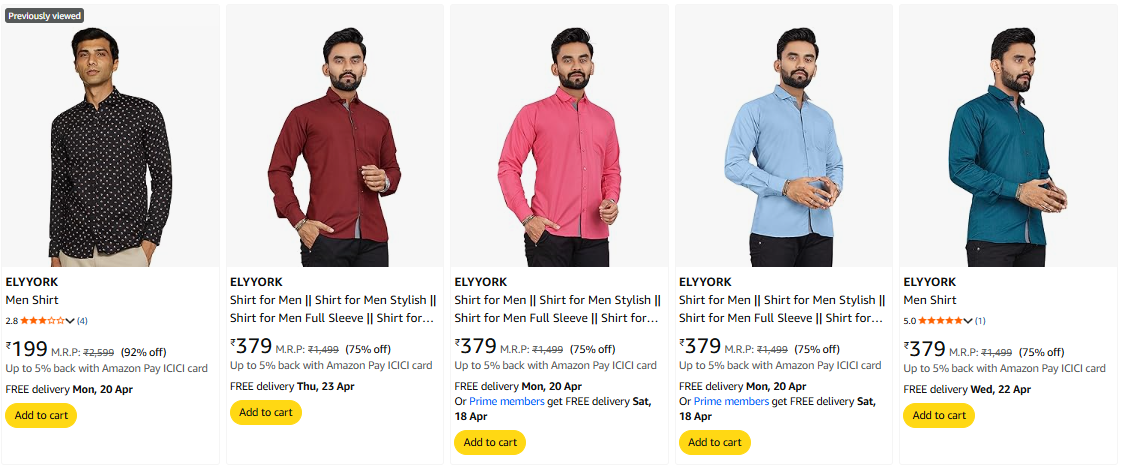Open the maroon shirt's product title link
The height and width of the screenshot is (466, 1121).
click(333, 309)
